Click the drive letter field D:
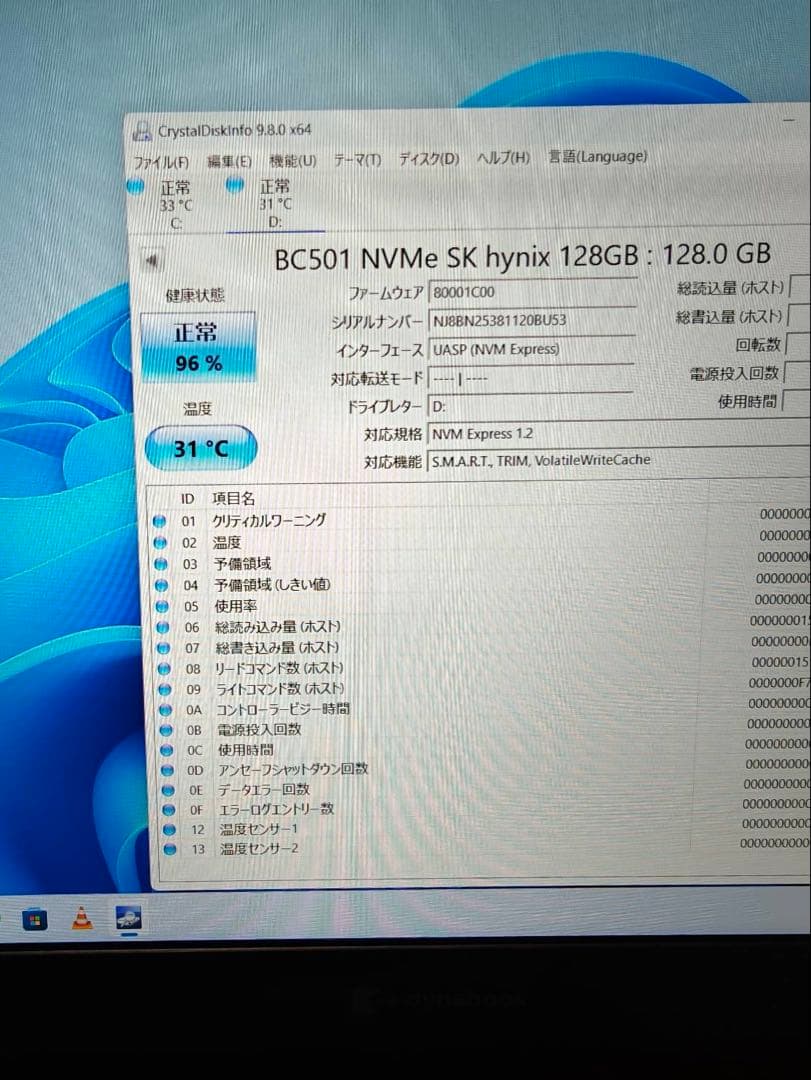The width and height of the screenshot is (811, 1080). click(x=531, y=406)
